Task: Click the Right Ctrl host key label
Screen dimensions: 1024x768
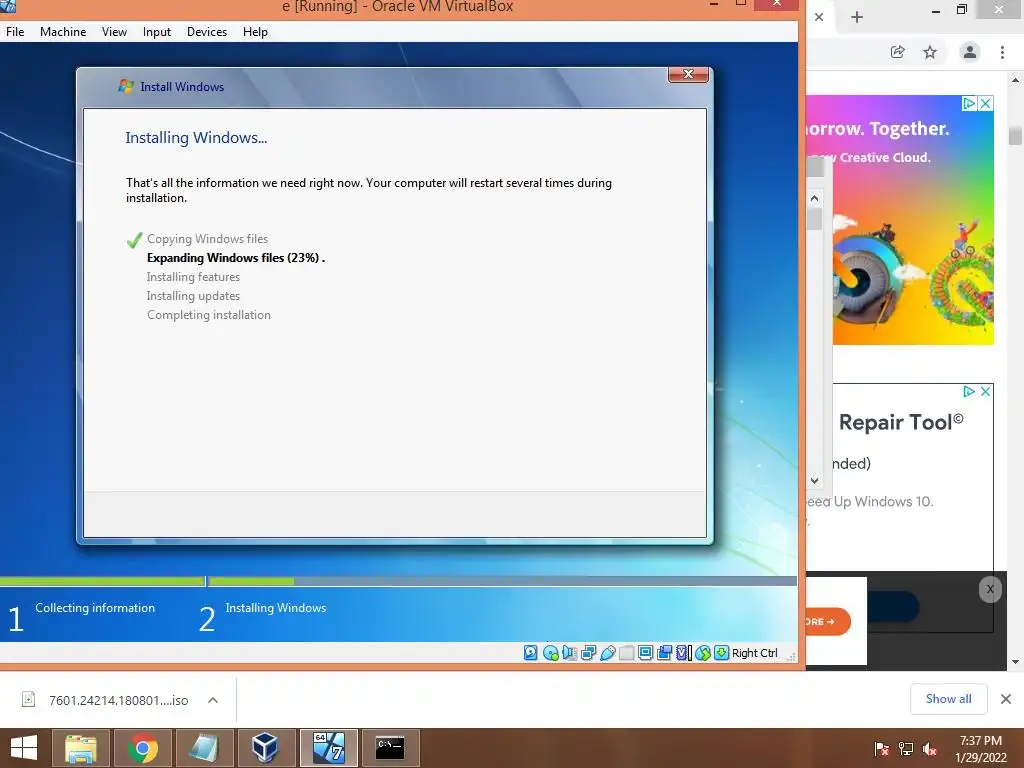Action: point(754,653)
